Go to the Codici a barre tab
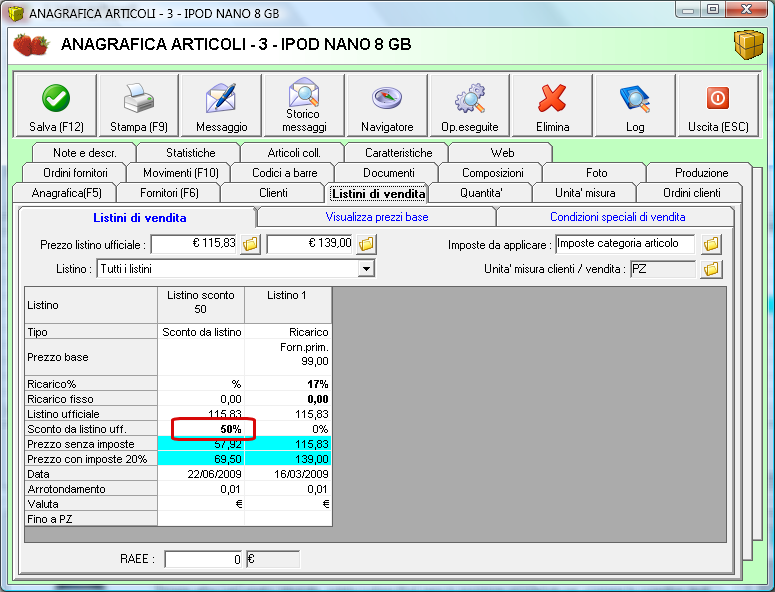This screenshot has width=775, height=592. (285, 173)
